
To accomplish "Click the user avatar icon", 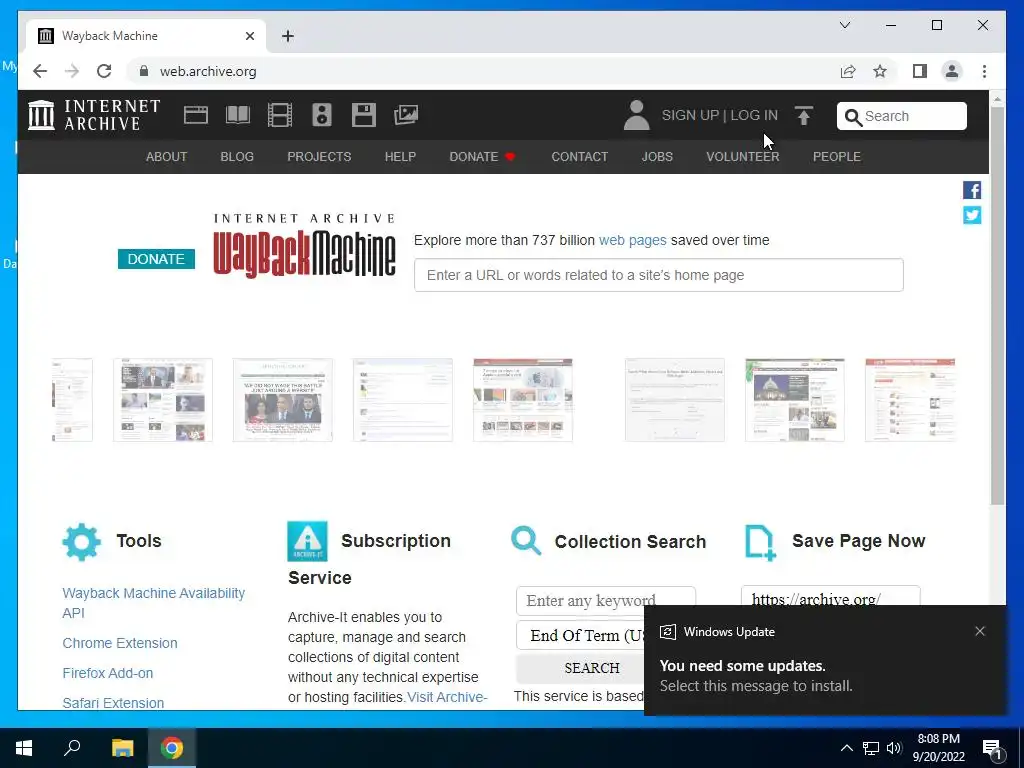I will (636, 116).
